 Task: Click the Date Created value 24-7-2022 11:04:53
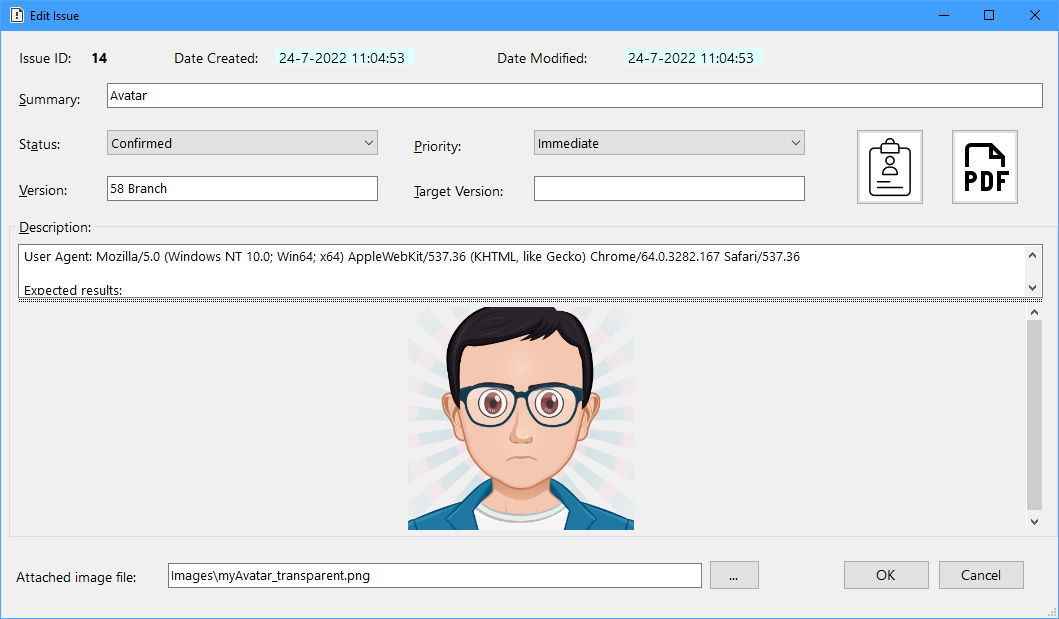pos(342,58)
